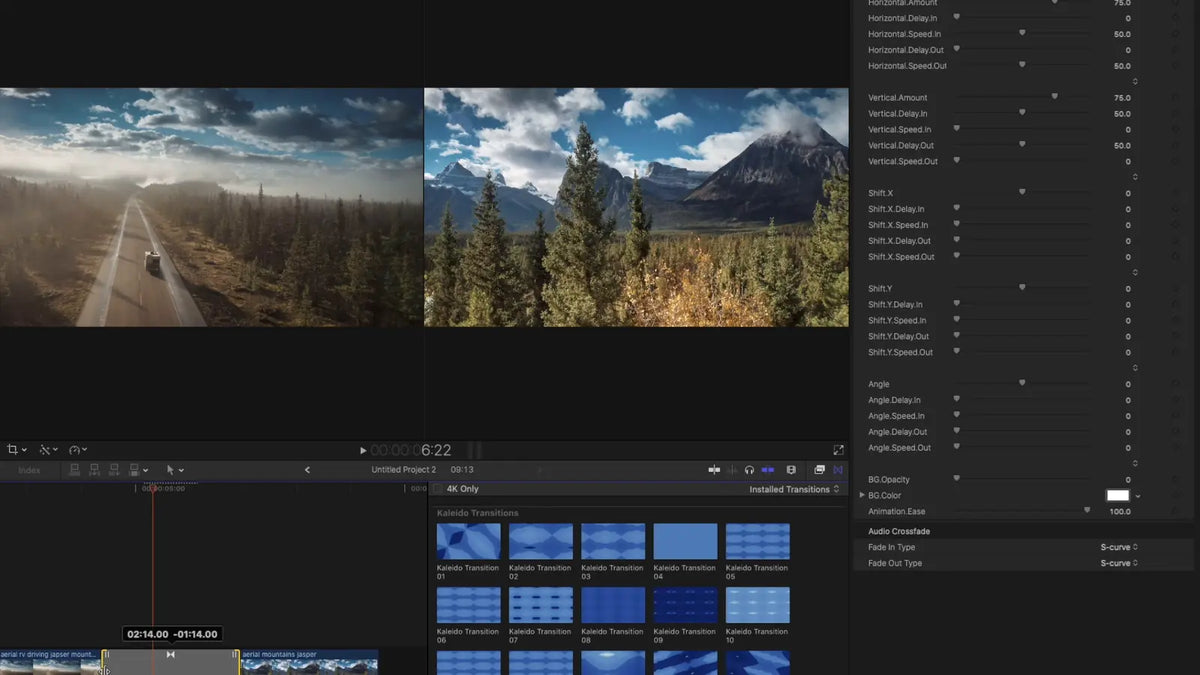
Task: Show the Effects browser
Action: coord(819,470)
